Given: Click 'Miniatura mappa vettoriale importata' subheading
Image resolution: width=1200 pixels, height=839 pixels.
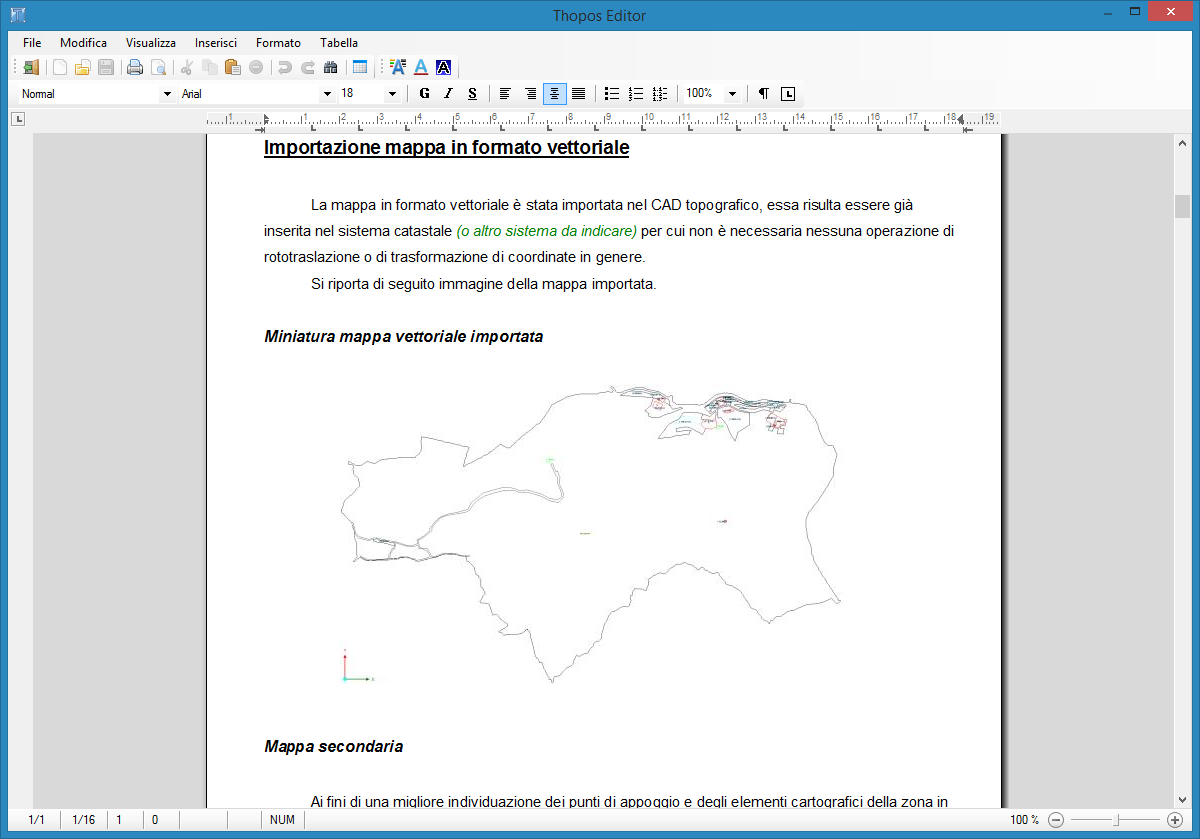Looking at the screenshot, I should coord(404,337).
